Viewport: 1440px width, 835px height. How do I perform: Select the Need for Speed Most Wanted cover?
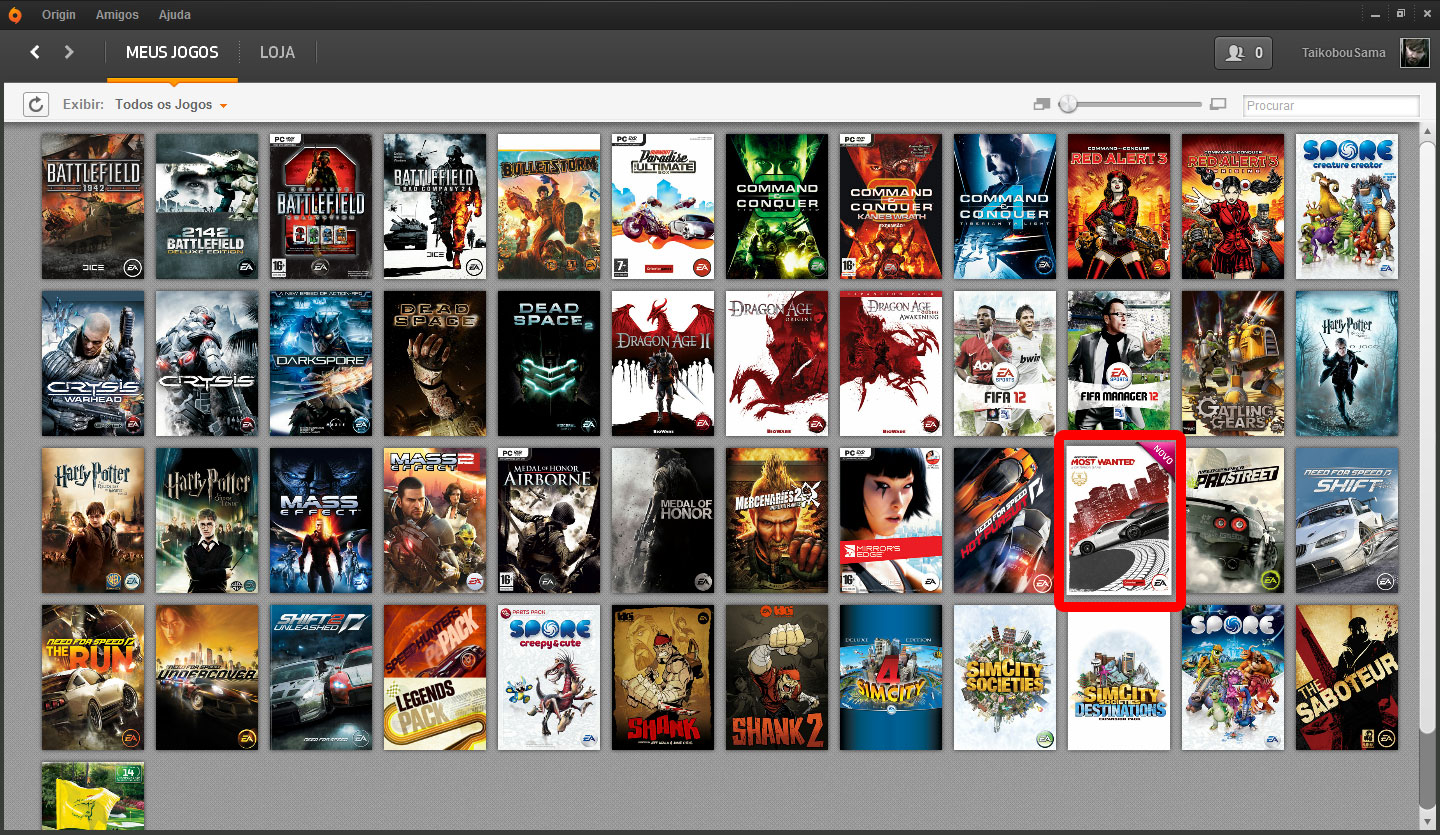tap(1119, 520)
